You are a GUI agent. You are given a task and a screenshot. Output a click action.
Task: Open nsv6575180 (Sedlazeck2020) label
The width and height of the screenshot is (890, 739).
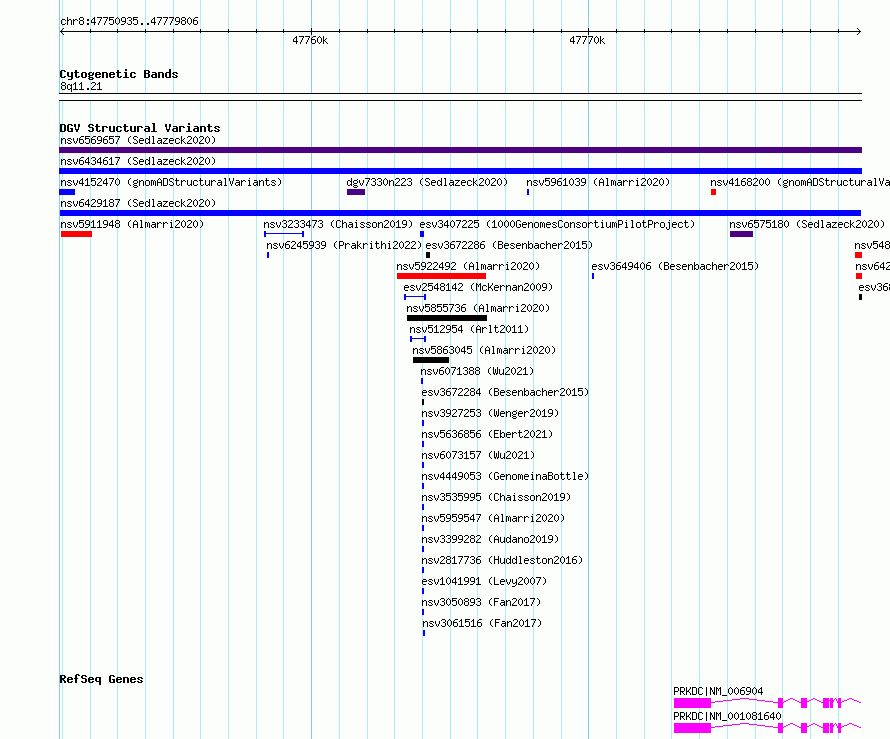pyautogui.click(x=807, y=224)
